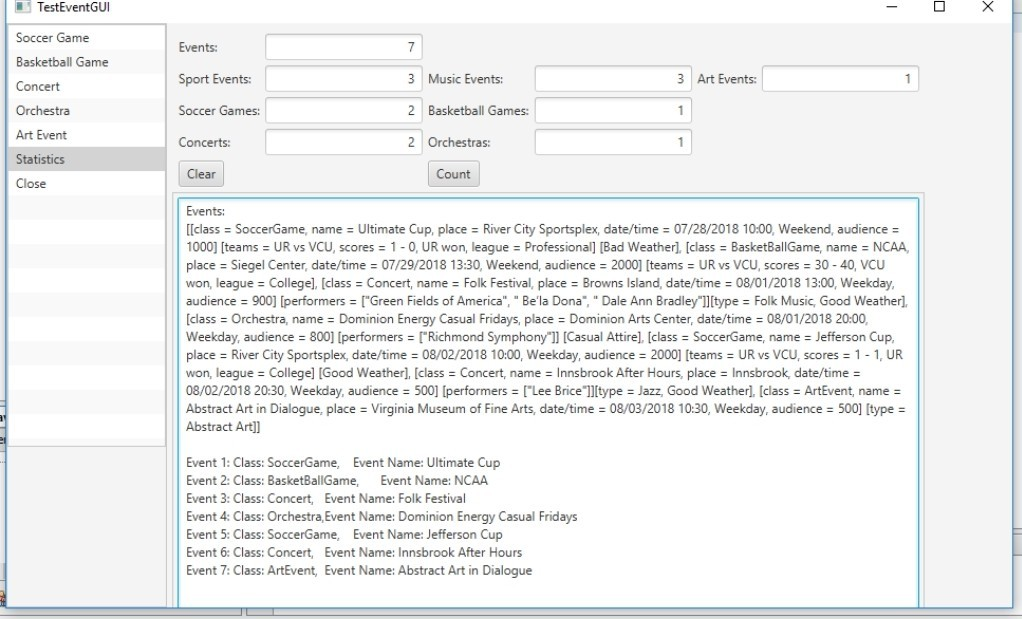The width and height of the screenshot is (1022, 619).
Task: Click the Soccer Games field showing 2
Action: pos(343,110)
